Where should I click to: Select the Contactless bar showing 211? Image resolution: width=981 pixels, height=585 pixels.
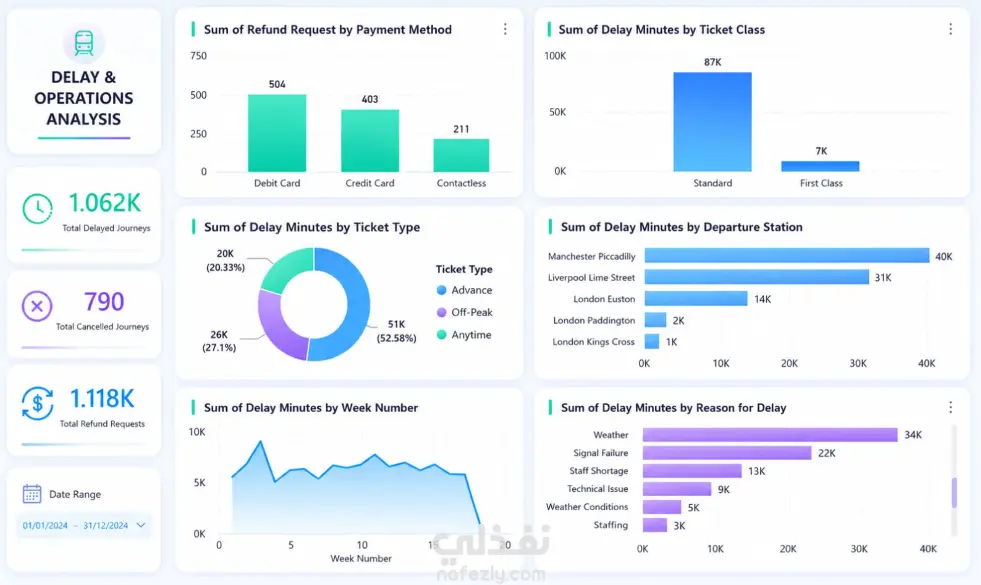pos(461,155)
